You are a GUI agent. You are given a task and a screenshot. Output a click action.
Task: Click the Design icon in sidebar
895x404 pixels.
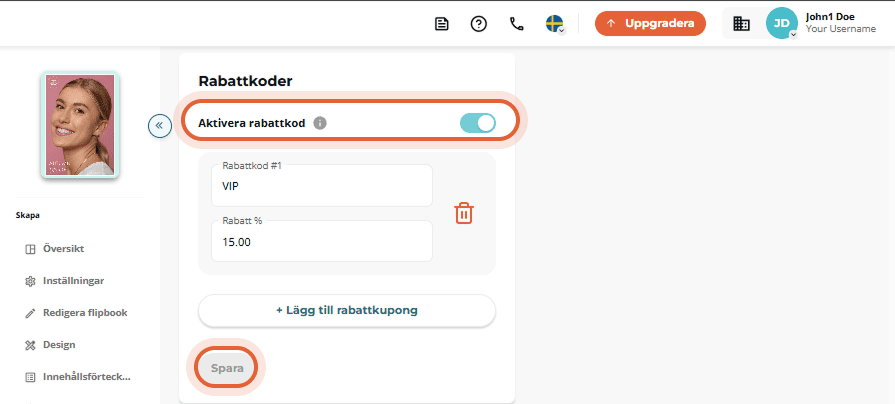(30, 345)
